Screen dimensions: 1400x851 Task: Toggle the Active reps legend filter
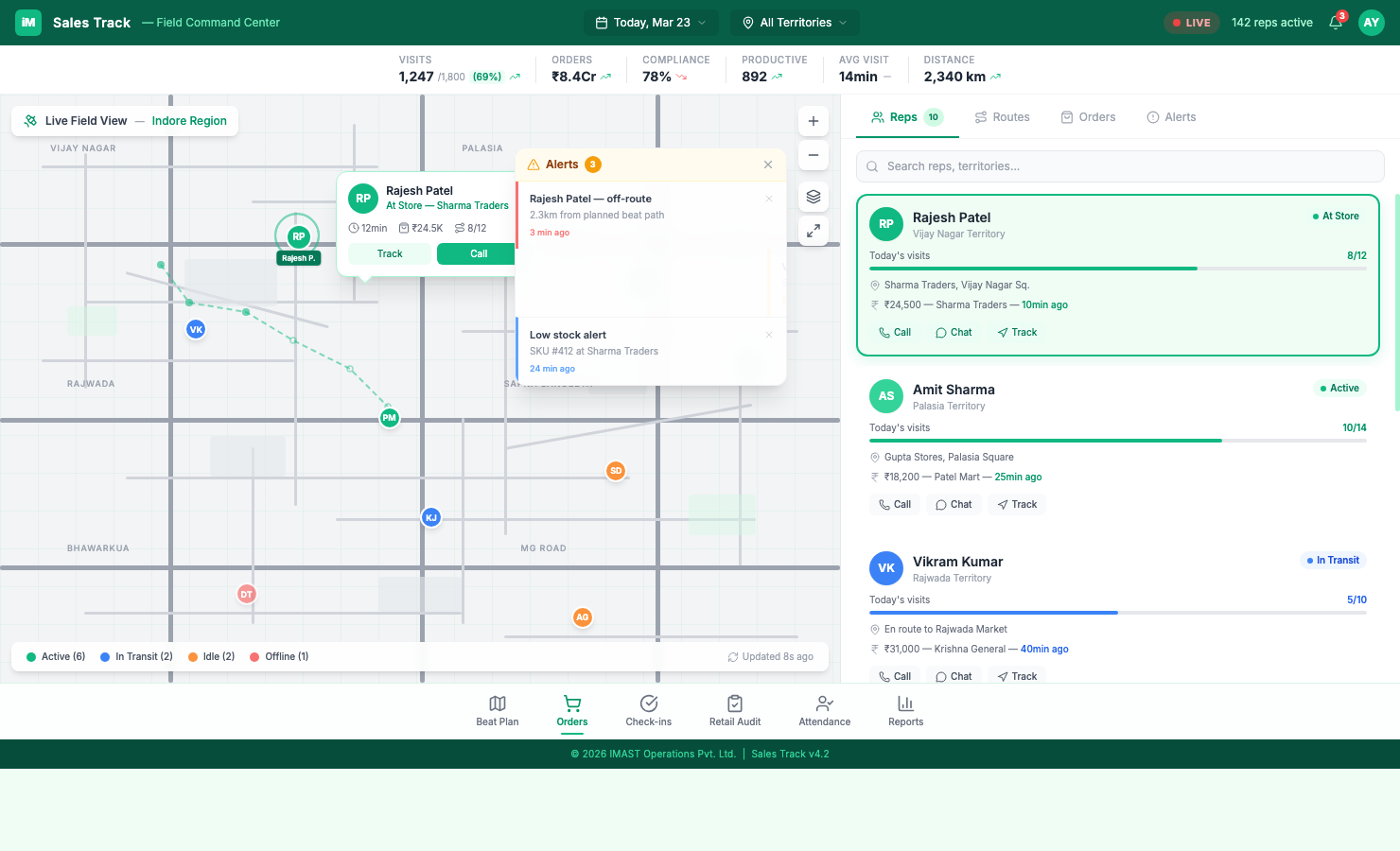tap(54, 656)
